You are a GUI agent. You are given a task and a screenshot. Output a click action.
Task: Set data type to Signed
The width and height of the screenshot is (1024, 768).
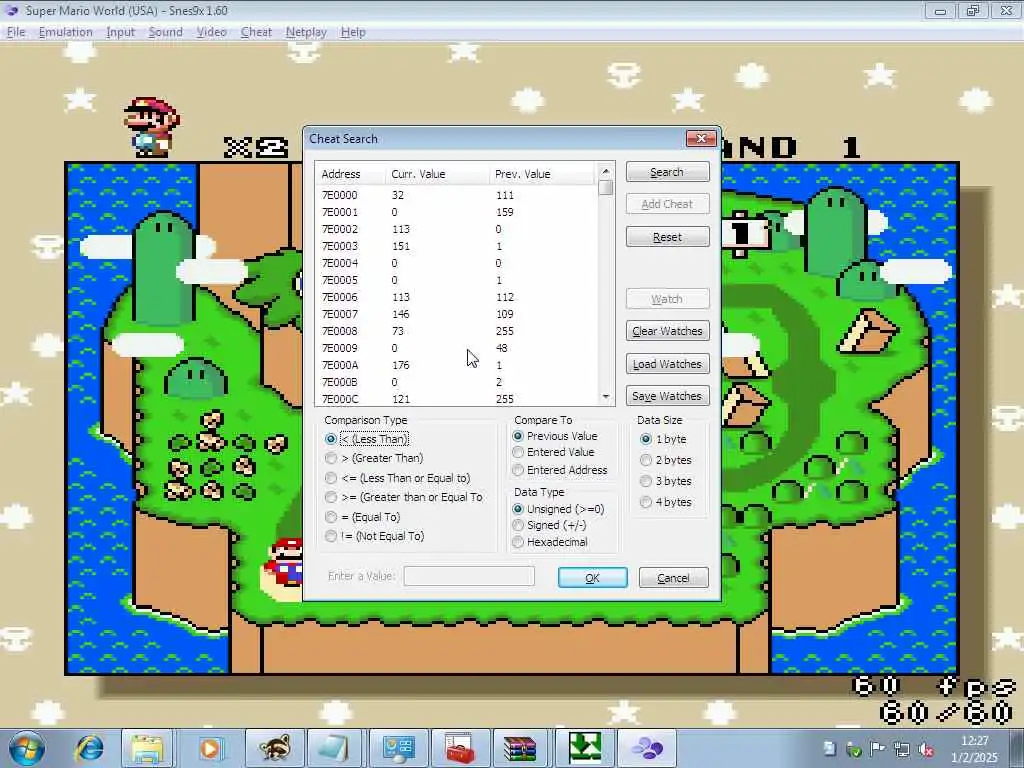550,525
